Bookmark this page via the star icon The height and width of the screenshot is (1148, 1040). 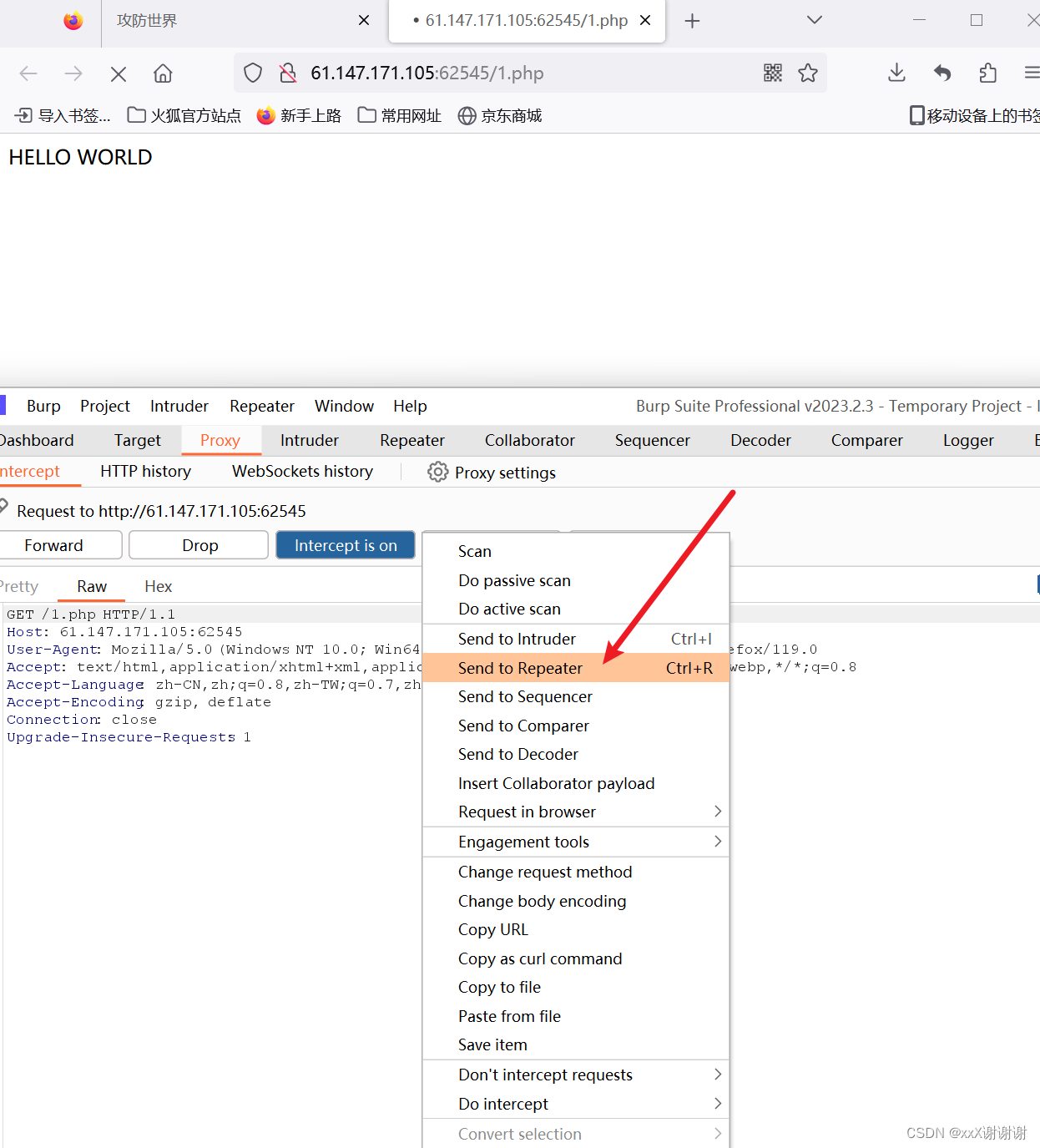point(808,73)
